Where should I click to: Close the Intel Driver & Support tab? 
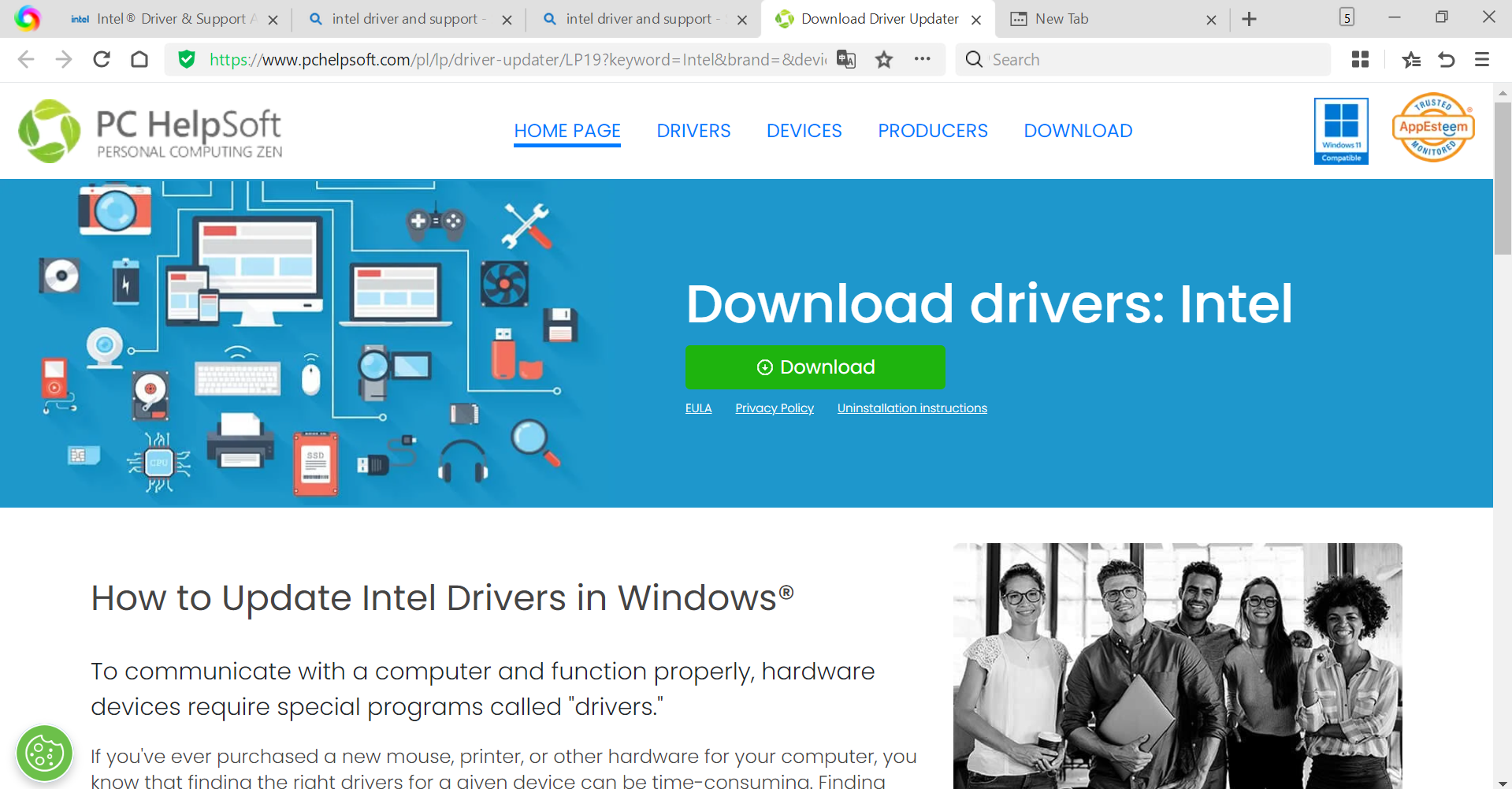(273, 20)
